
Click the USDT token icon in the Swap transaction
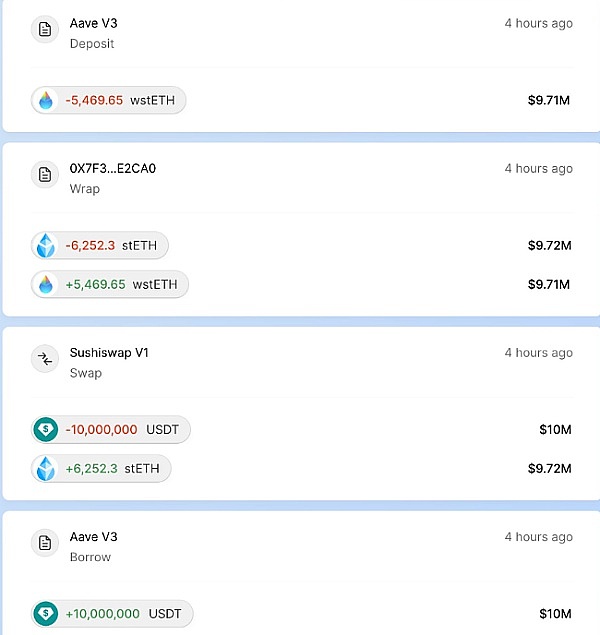point(46,430)
